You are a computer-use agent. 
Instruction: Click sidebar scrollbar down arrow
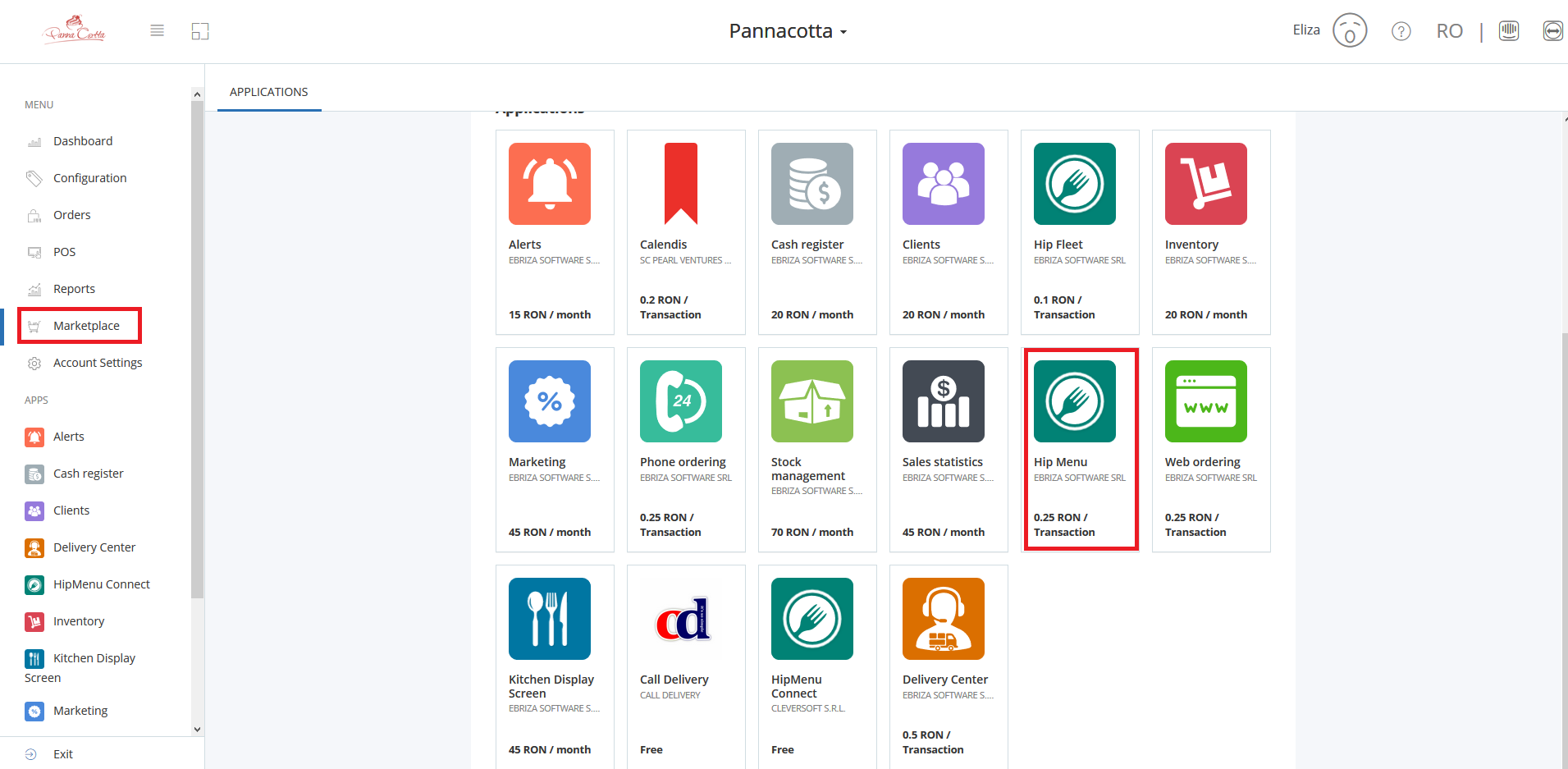[197, 729]
